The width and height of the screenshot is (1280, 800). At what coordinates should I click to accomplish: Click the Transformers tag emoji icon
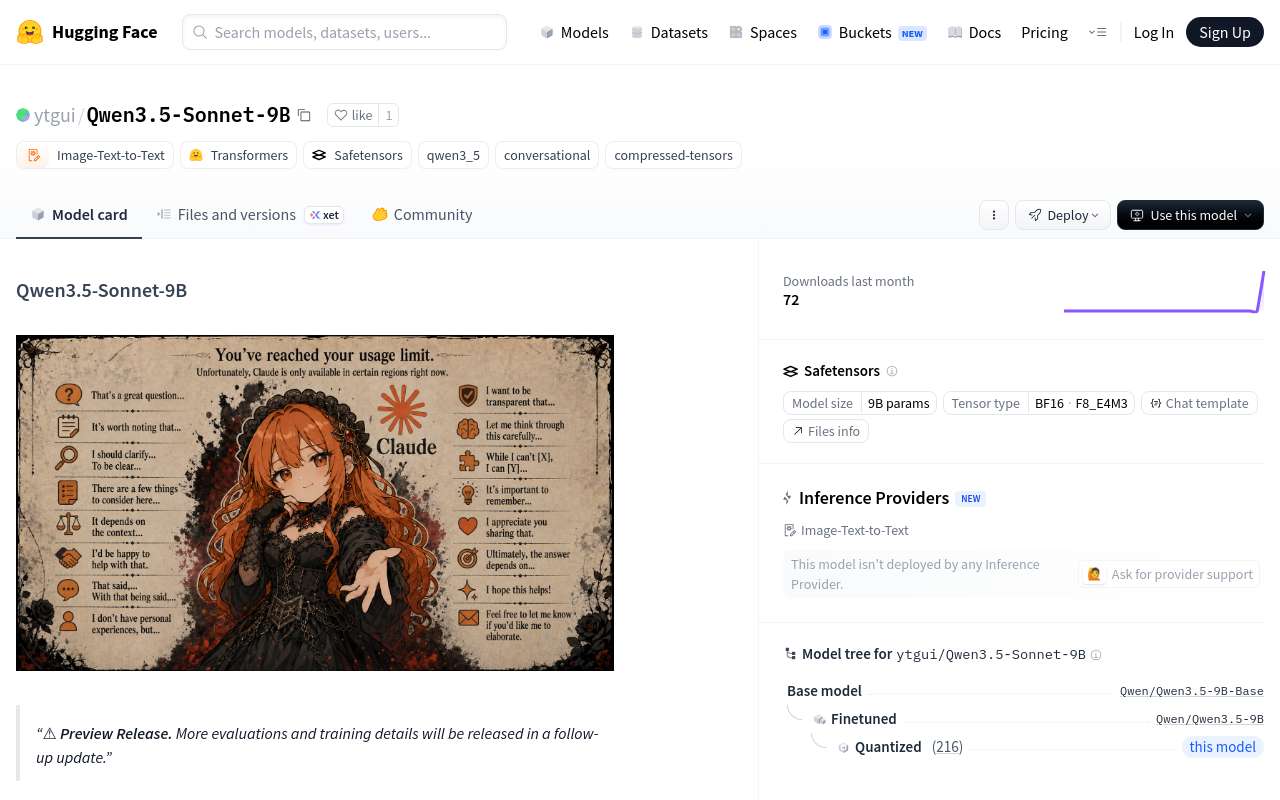[x=196, y=155]
